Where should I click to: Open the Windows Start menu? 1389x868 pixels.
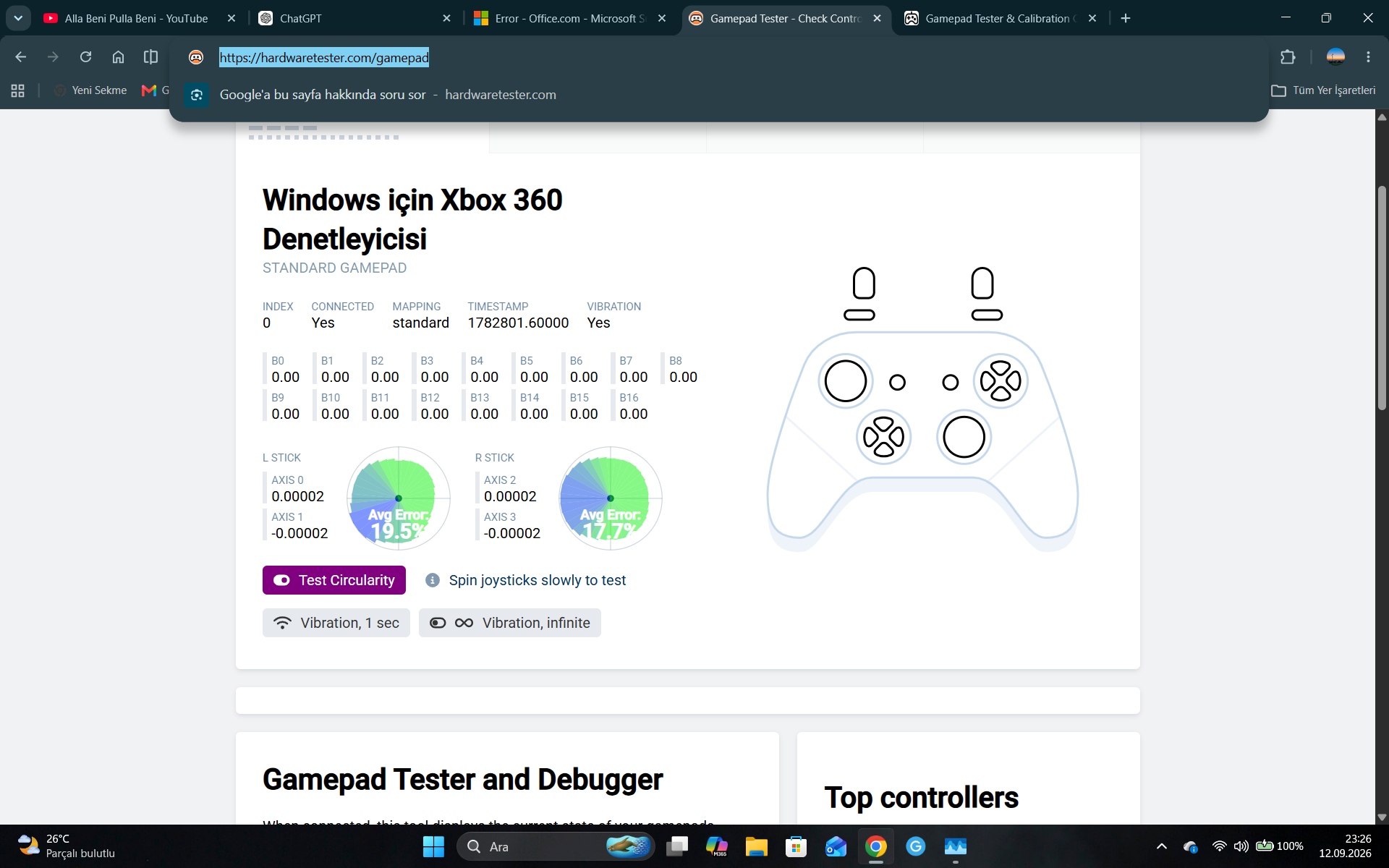pyautogui.click(x=433, y=846)
